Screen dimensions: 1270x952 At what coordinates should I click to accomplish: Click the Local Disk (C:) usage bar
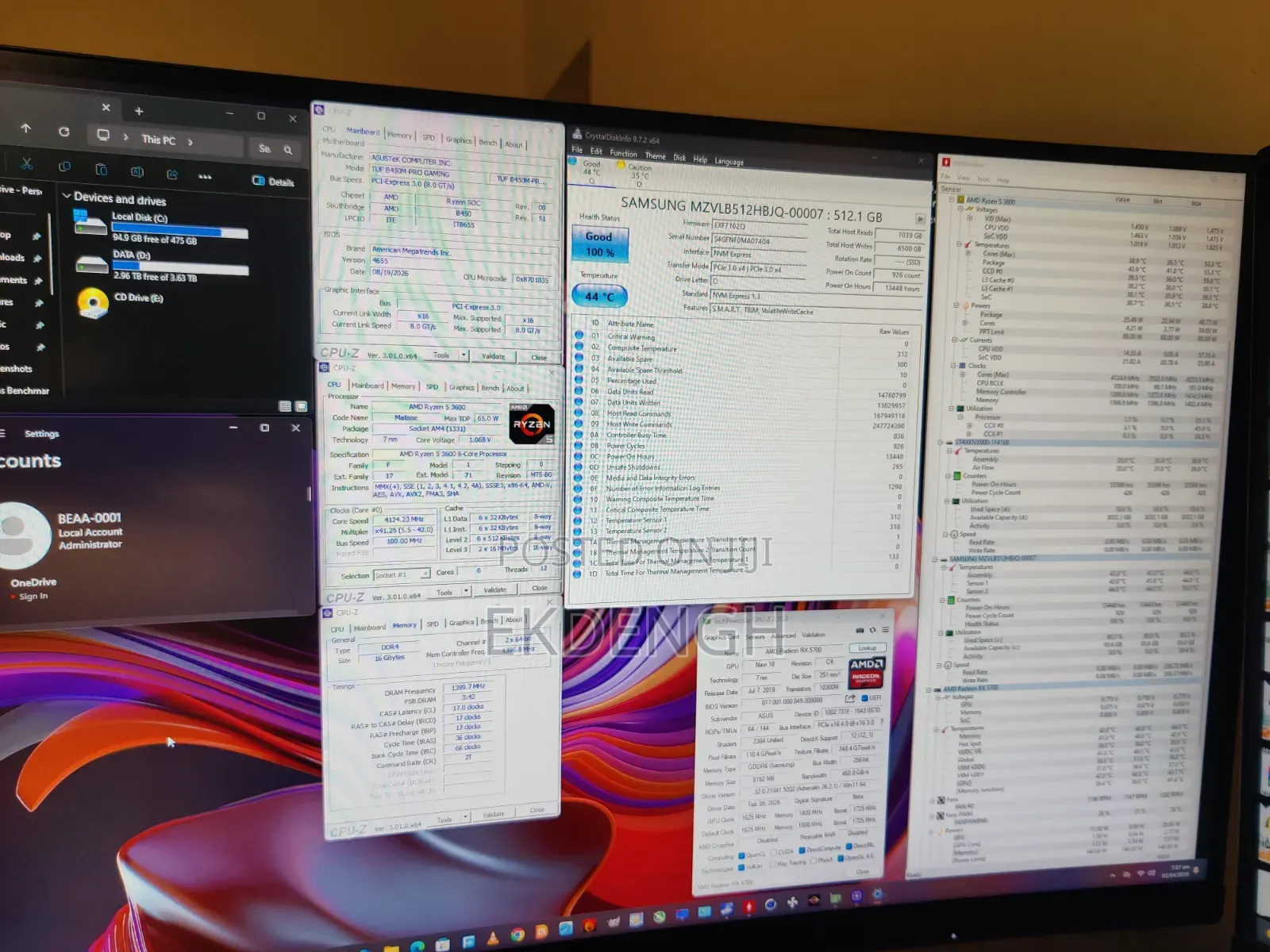(179, 232)
